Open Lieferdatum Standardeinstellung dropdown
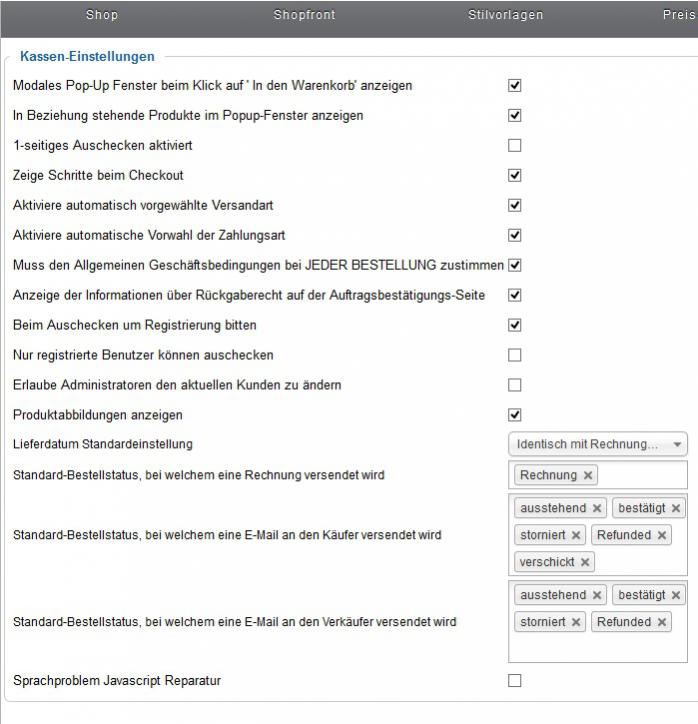 [x=597, y=444]
